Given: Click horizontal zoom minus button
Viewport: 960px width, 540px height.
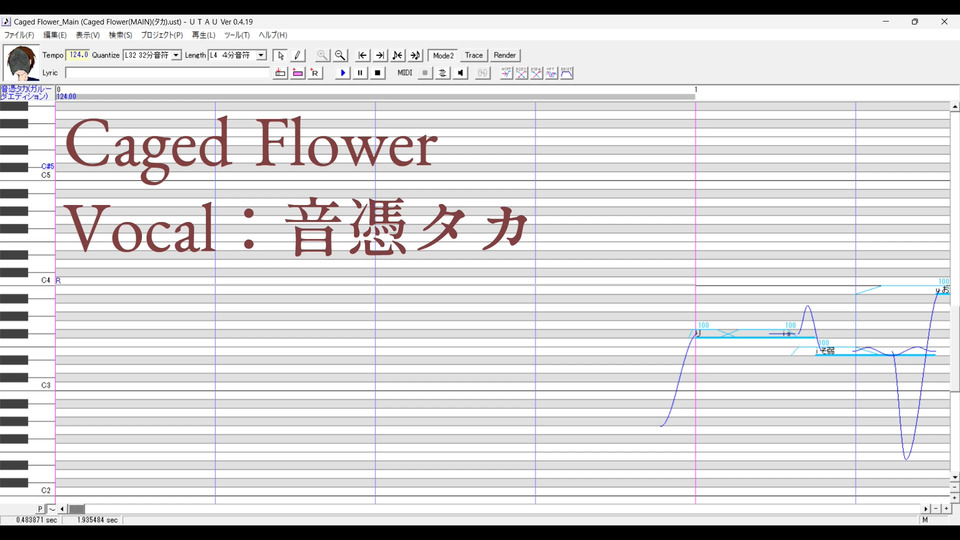Looking at the screenshot, I should click(936, 509).
